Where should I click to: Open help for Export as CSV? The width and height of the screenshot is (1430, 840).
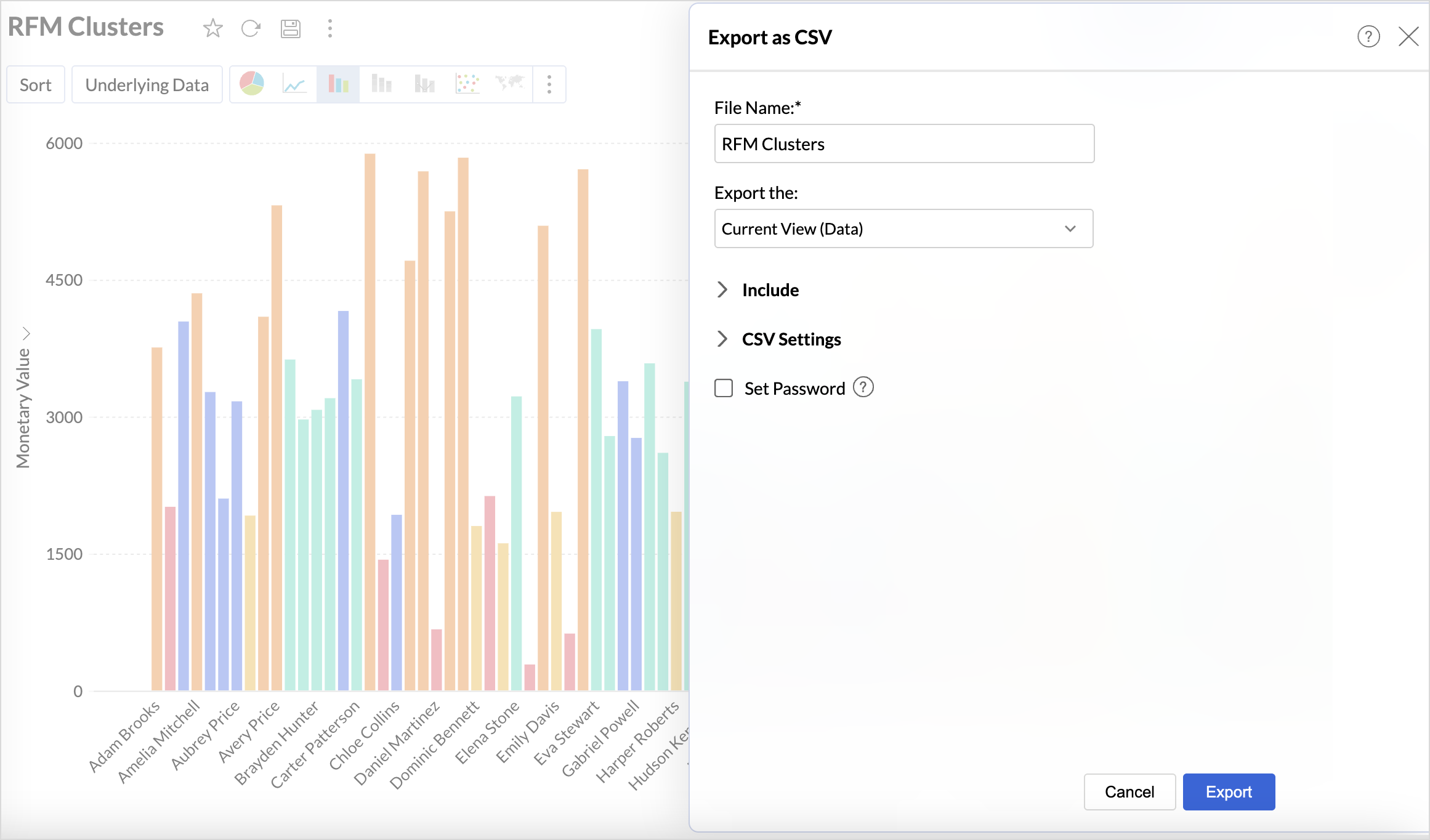(1368, 37)
